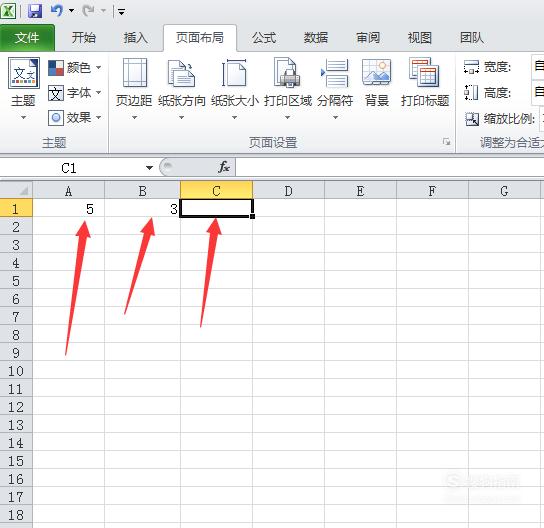Click the active cell C1
This screenshot has height=528, width=544.
[x=216, y=208]
